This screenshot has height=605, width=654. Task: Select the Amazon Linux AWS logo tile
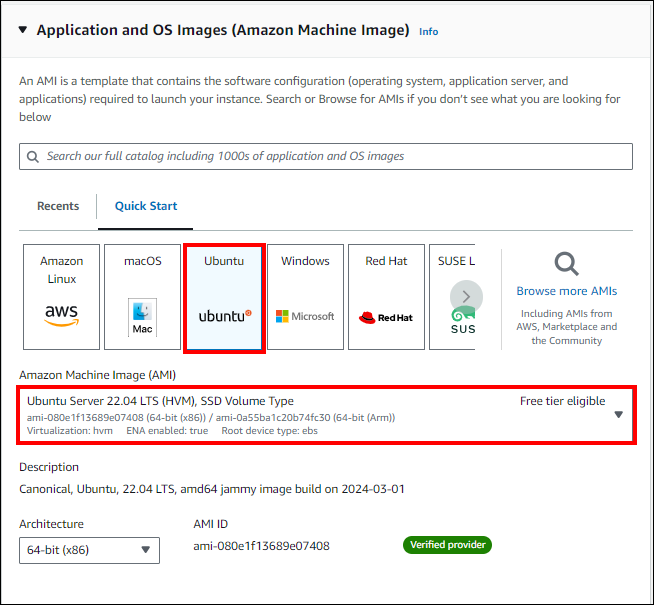tap(61, 297)
